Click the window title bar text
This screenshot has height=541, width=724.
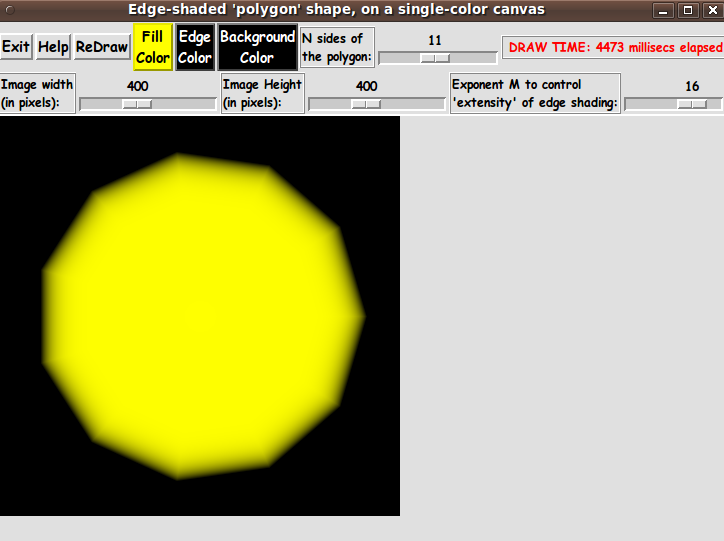(336, 10)
